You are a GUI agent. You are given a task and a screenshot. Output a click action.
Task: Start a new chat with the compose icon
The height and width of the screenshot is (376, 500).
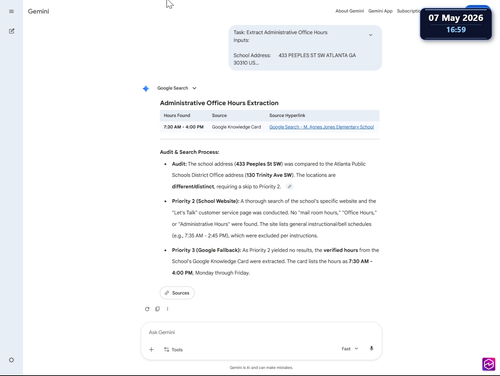click(x=11, y=31)
